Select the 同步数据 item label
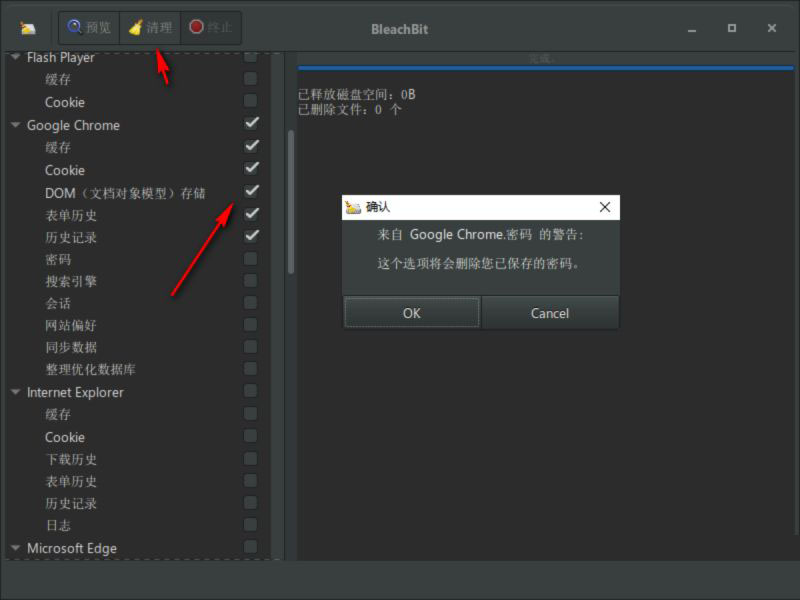 (71, 347)
